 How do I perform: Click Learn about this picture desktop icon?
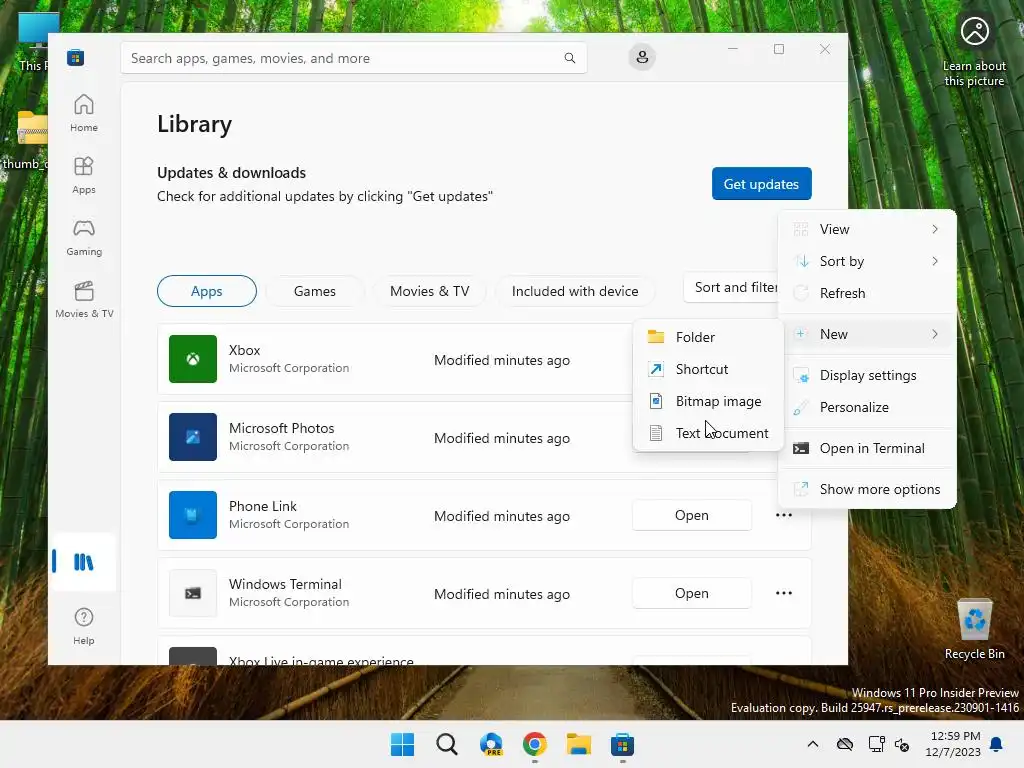point(974,51)
